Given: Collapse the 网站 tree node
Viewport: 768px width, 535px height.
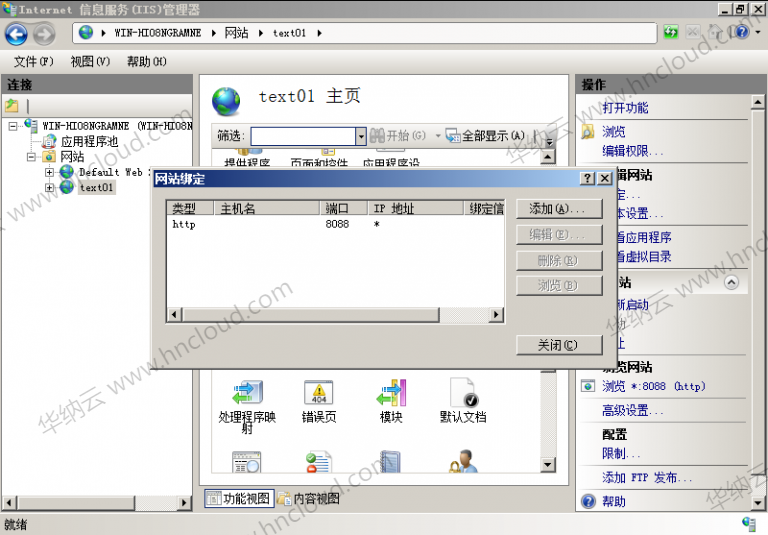Looking at the screenshot, I should click(31, 157).
